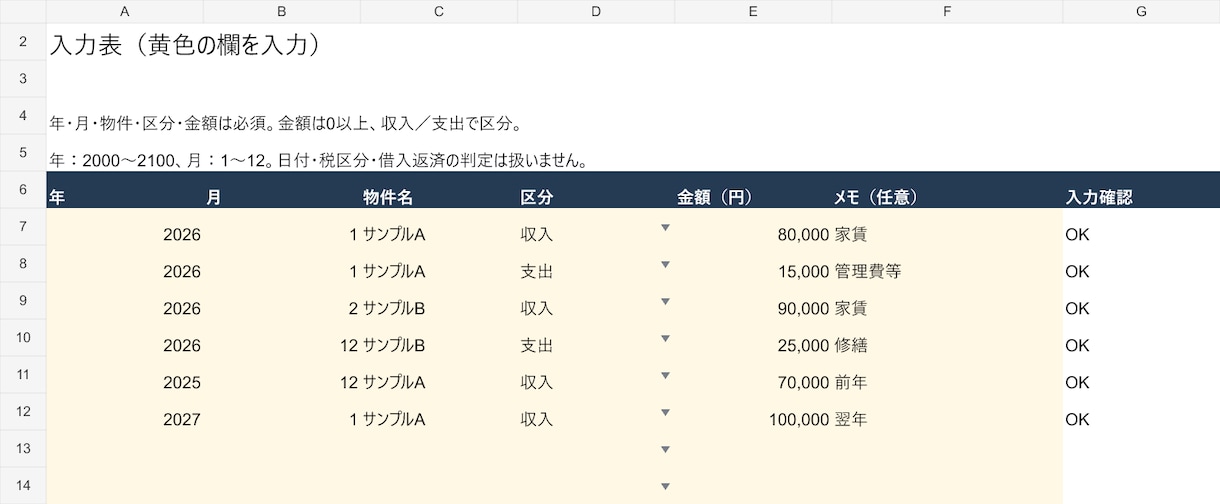
Task: Open the 区分 dropdown arrow in row 8
Action: coord(665,265)
